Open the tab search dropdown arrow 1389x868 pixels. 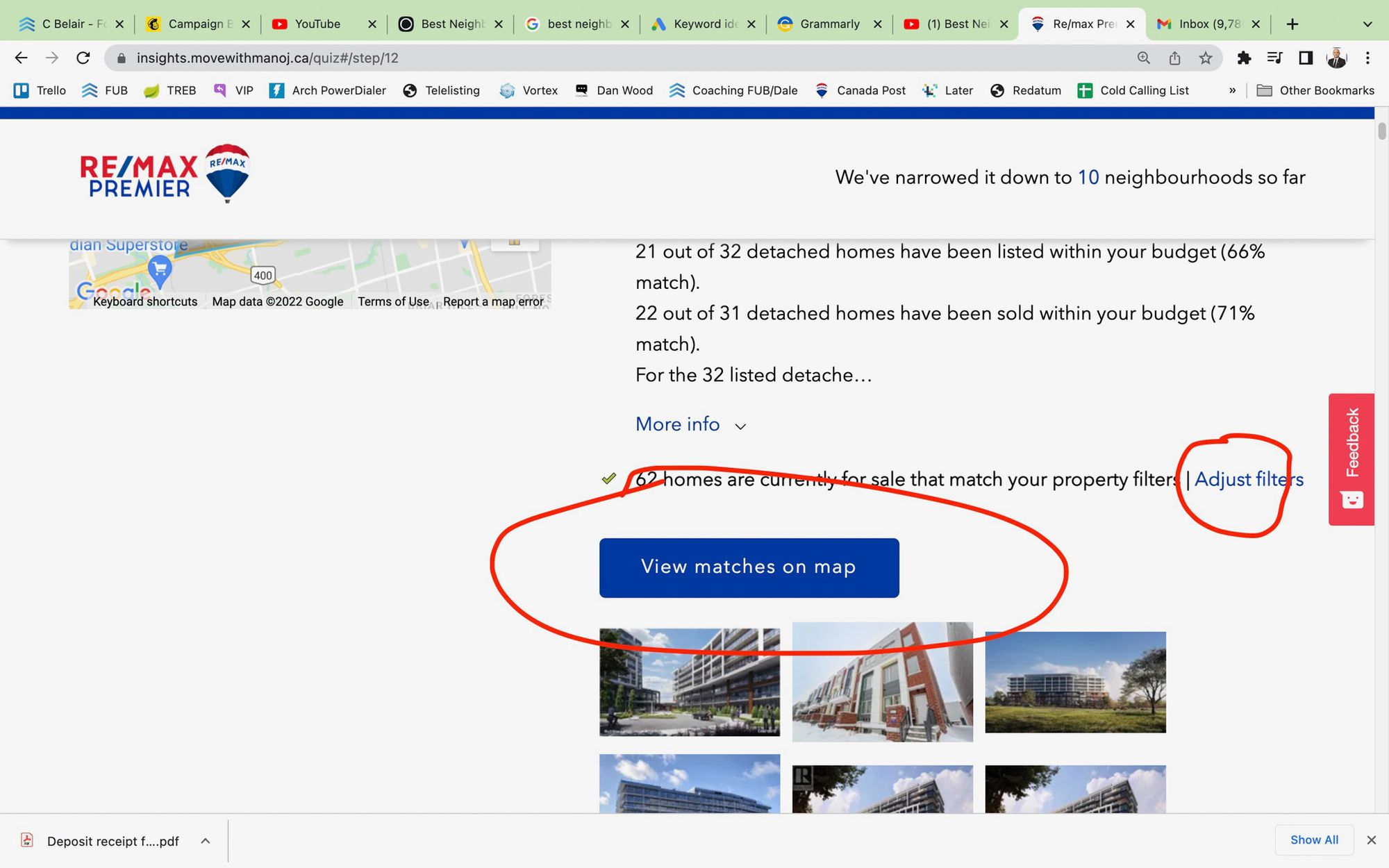pyautogui.click(x=1367, y=24)
